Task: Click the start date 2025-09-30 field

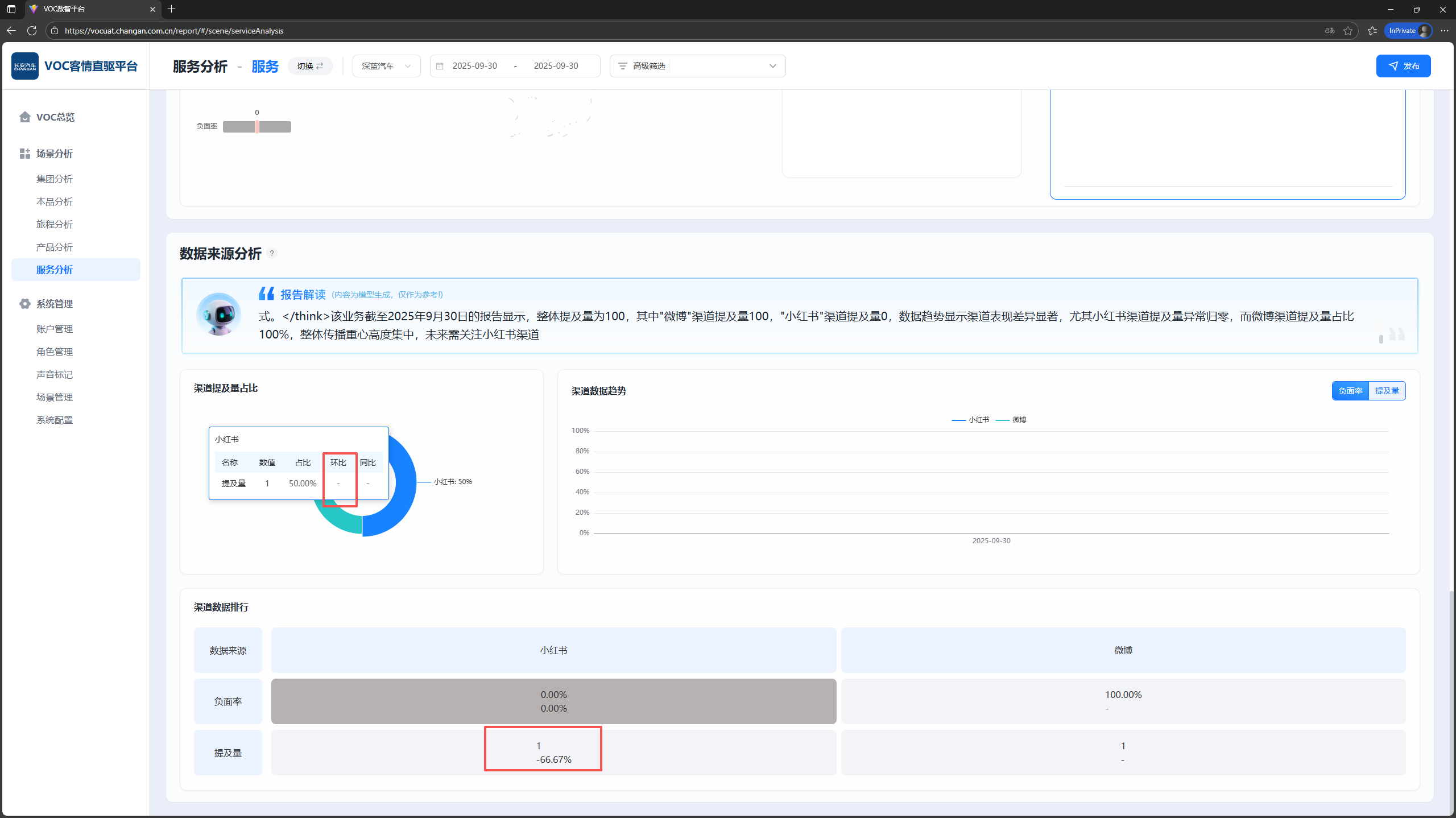Action: coord(474,66)
